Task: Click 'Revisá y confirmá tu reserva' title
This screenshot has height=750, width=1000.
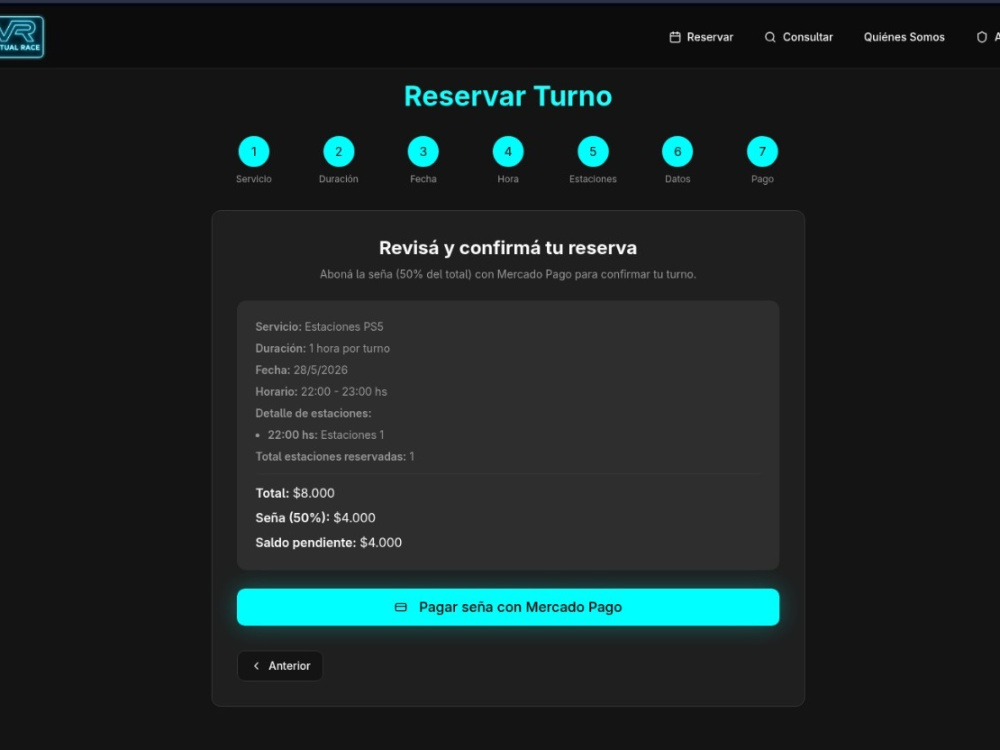Action: tap(508, 247)
